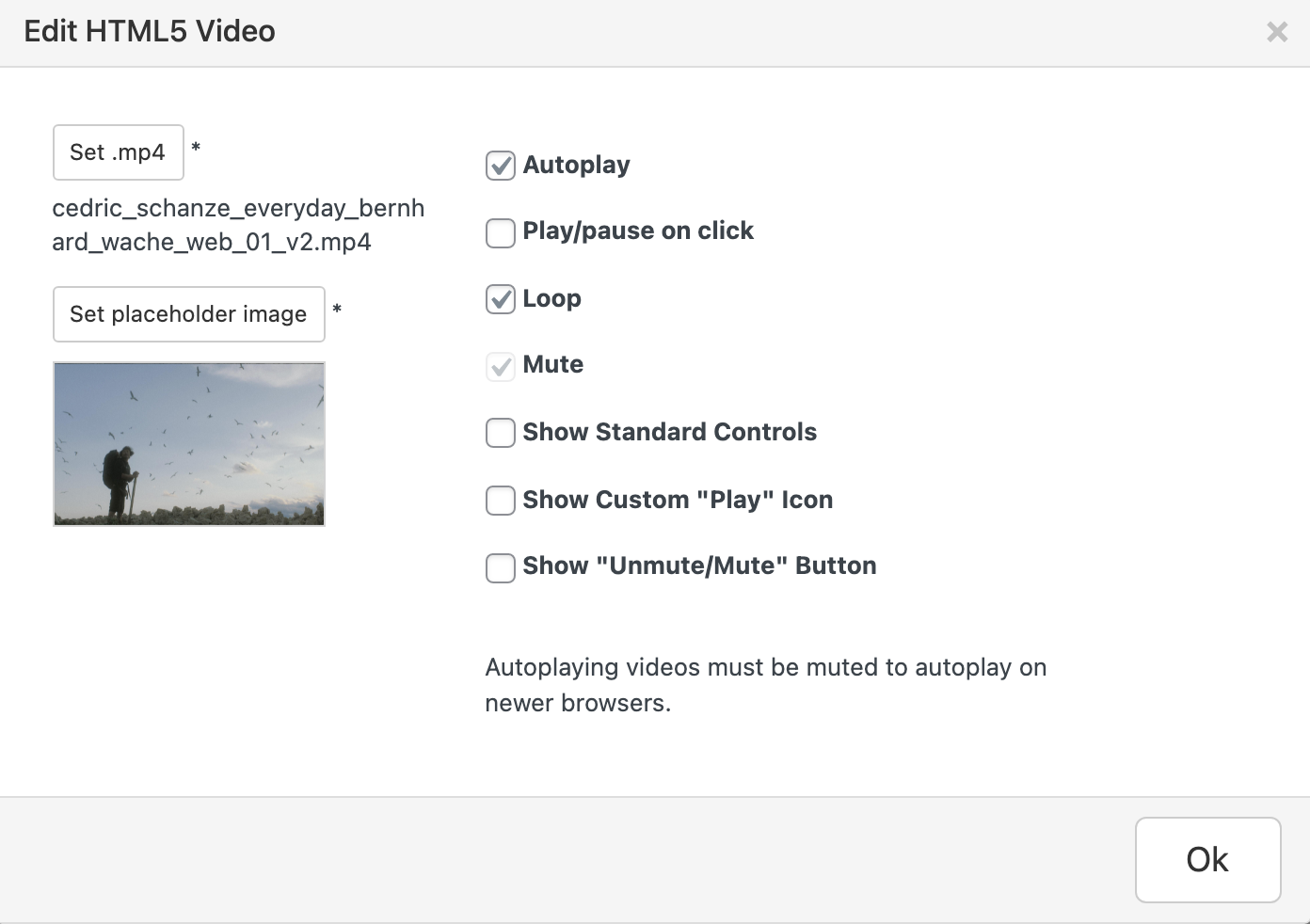Viewport: 1310px width, 924px height.
Task: Click the "Loop" label text
Action: point(551,298)
